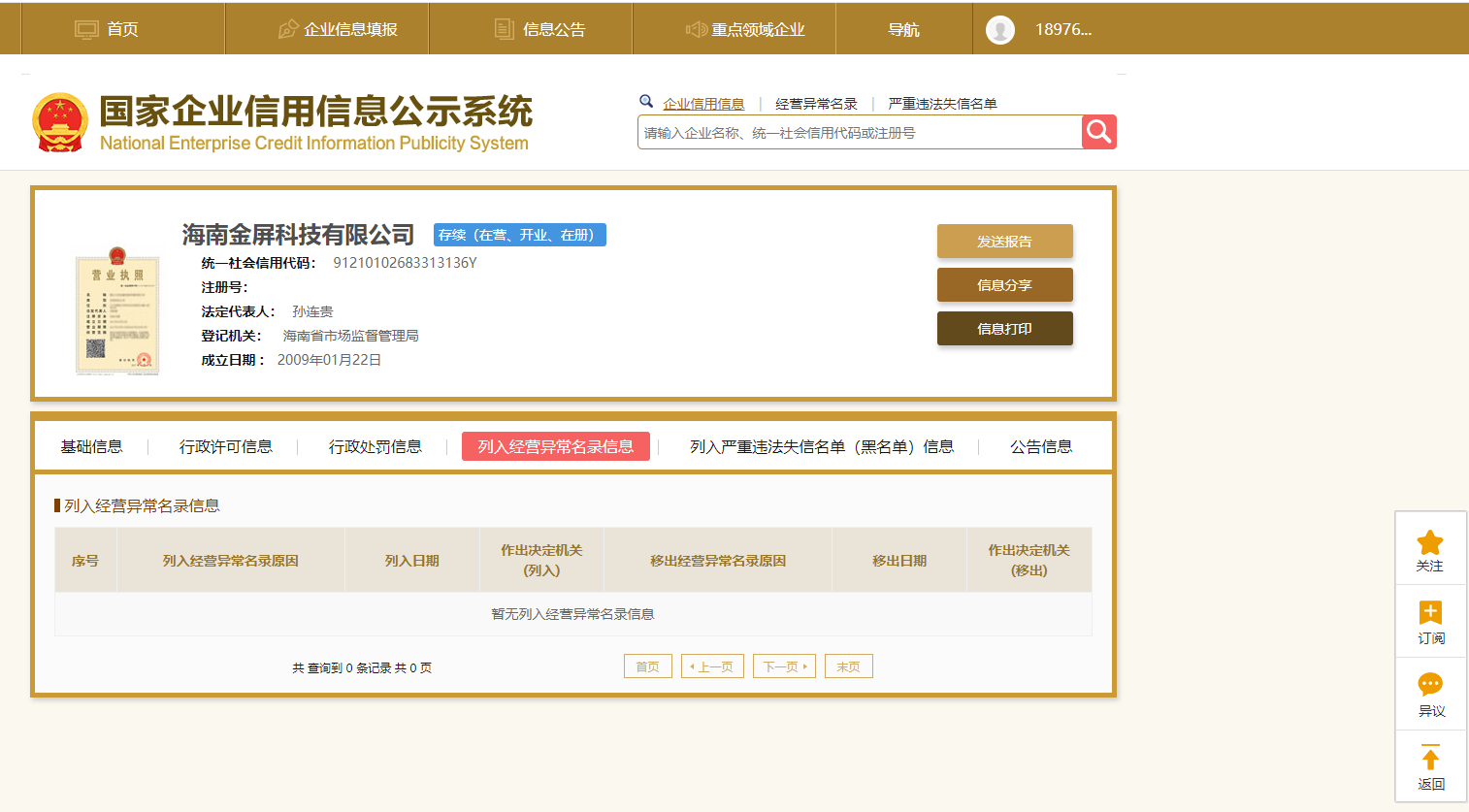Click establishment date 2009年01月22日

tap(329, 360)
